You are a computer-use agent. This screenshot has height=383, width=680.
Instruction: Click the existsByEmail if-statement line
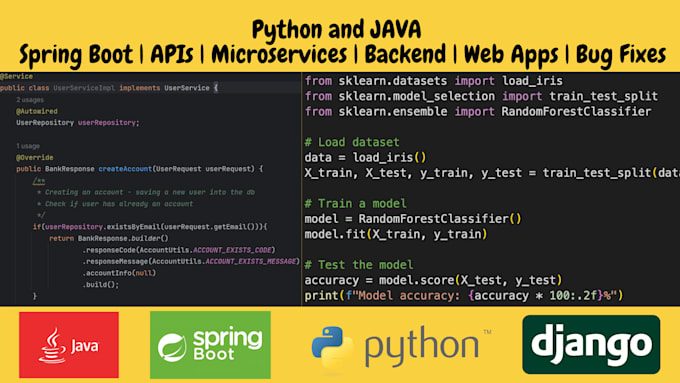[150, 227]
